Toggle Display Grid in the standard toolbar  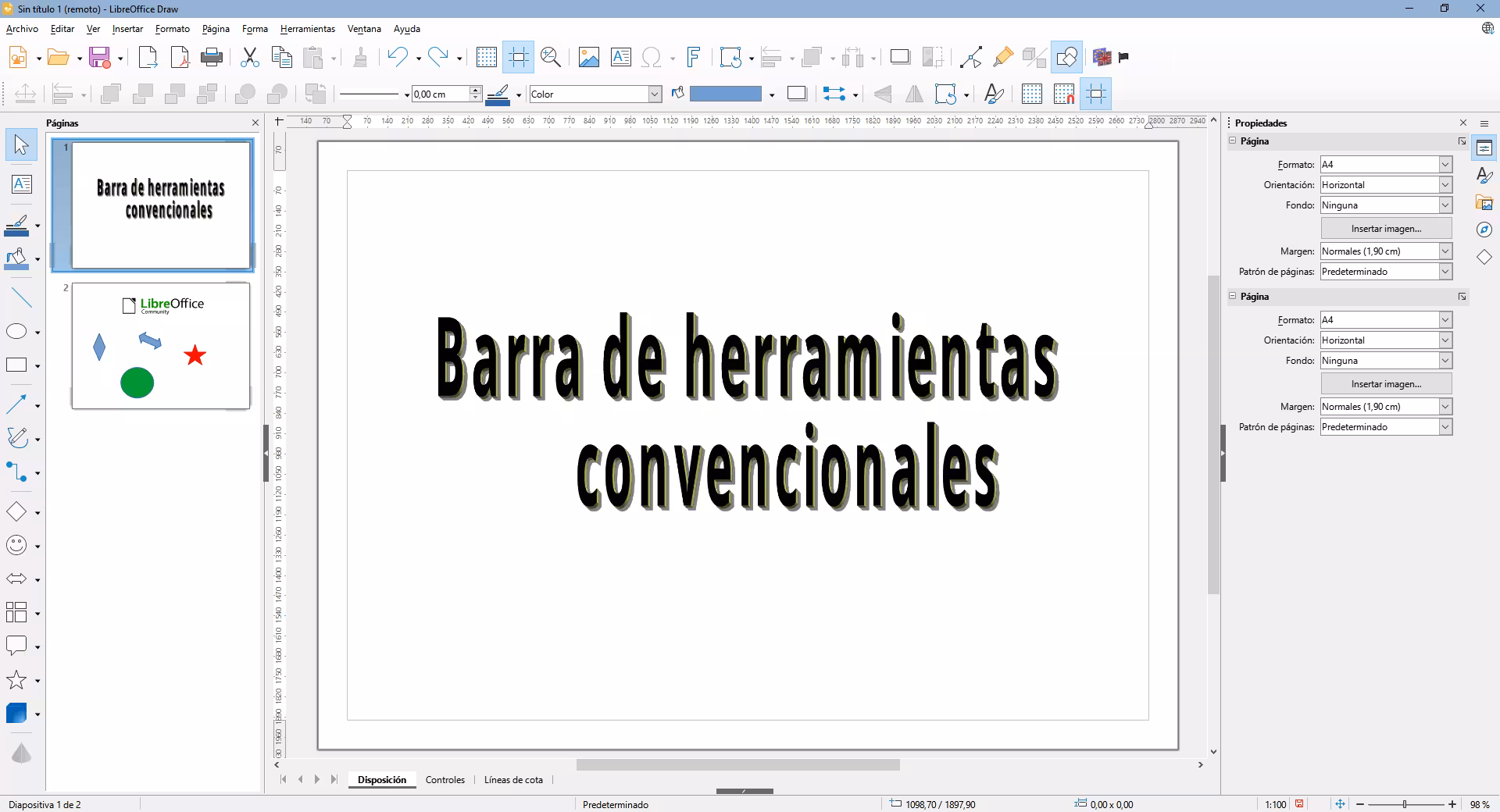tap(487, 57)
